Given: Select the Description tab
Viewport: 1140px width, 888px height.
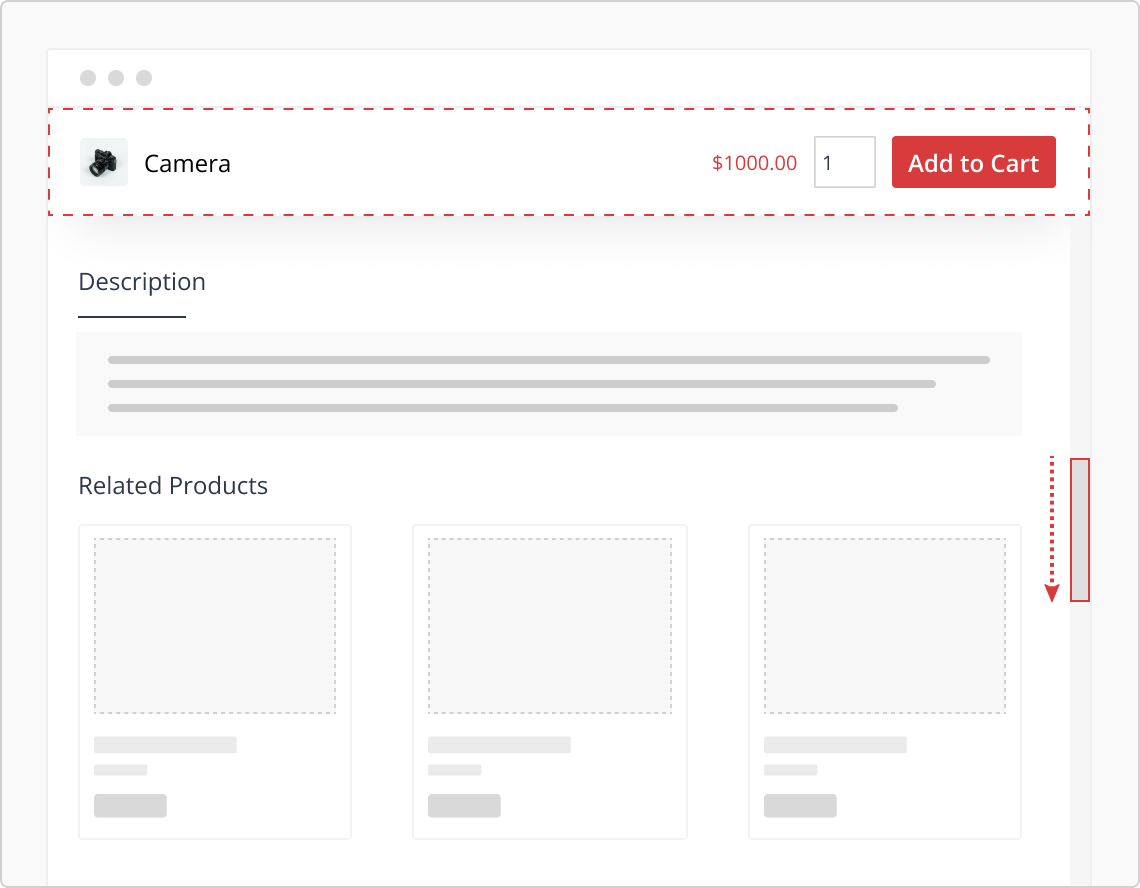Looking at the screenshot, I should point(142,282).
